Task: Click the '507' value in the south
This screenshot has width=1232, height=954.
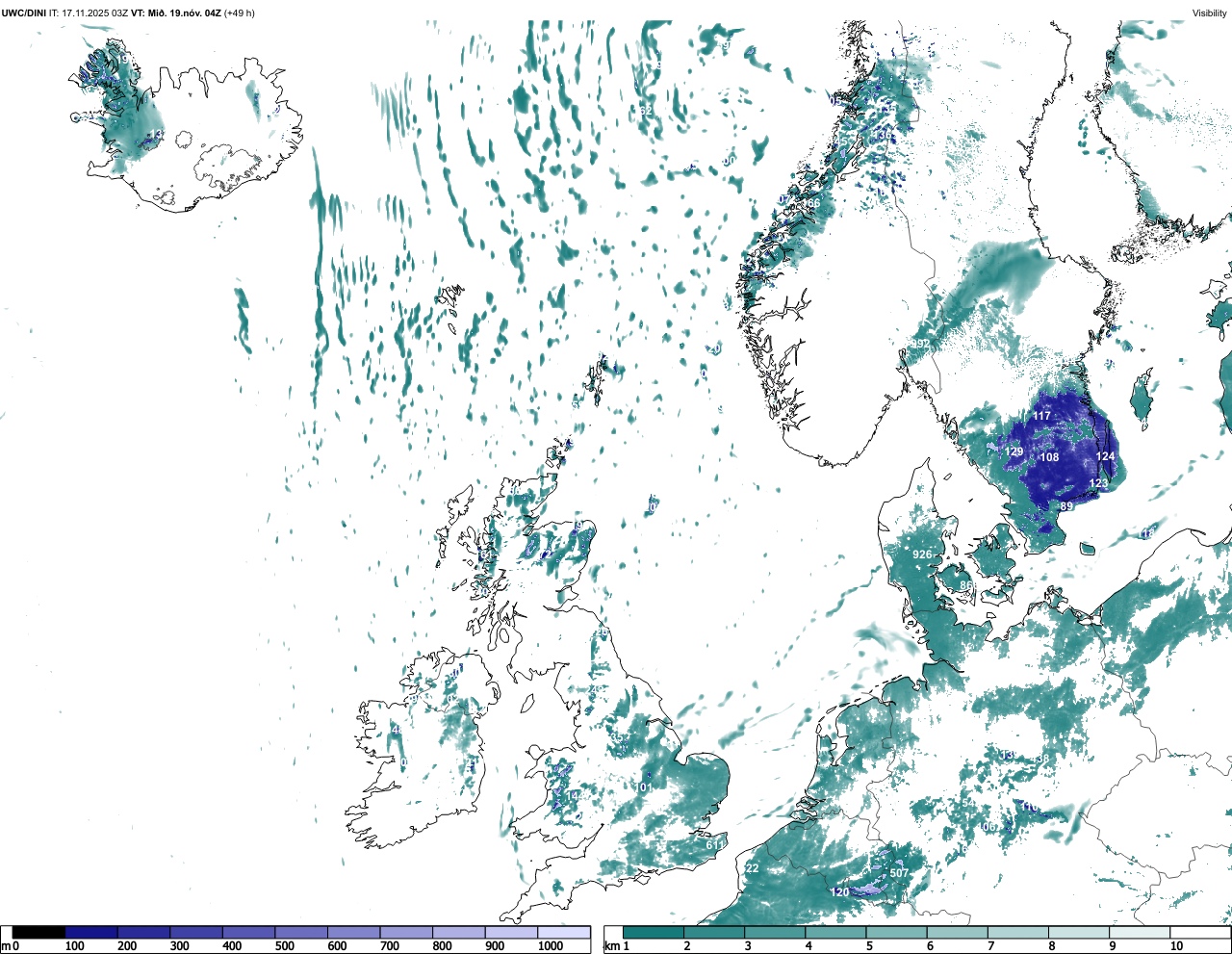Action: [x=899, y=873]
